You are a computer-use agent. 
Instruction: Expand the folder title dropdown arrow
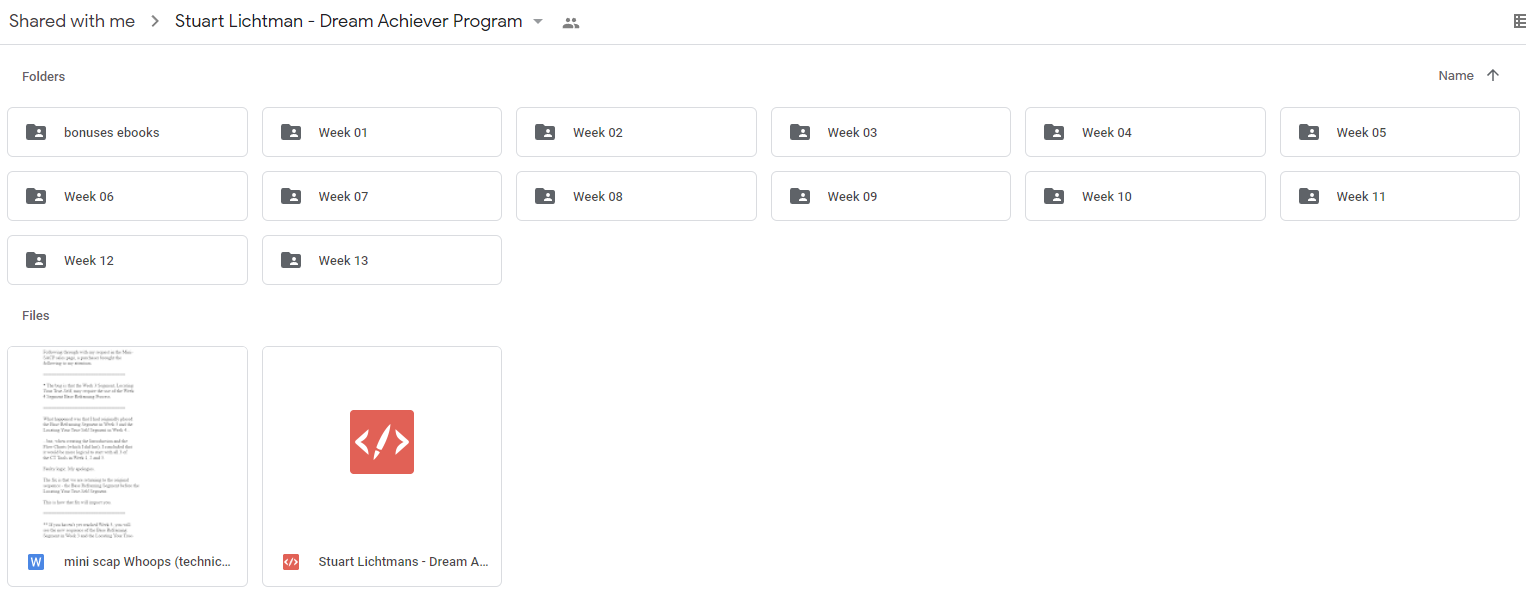click(x=538, y=22)
